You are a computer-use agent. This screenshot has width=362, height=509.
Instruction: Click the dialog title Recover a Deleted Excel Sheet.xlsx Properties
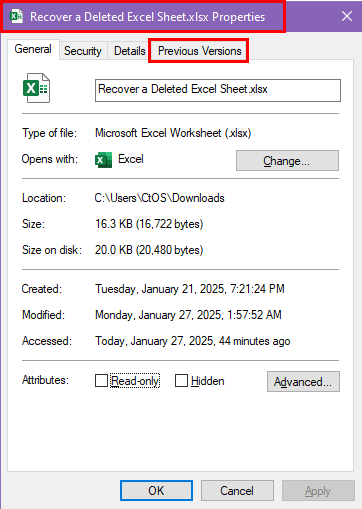(x=148, y=17)
